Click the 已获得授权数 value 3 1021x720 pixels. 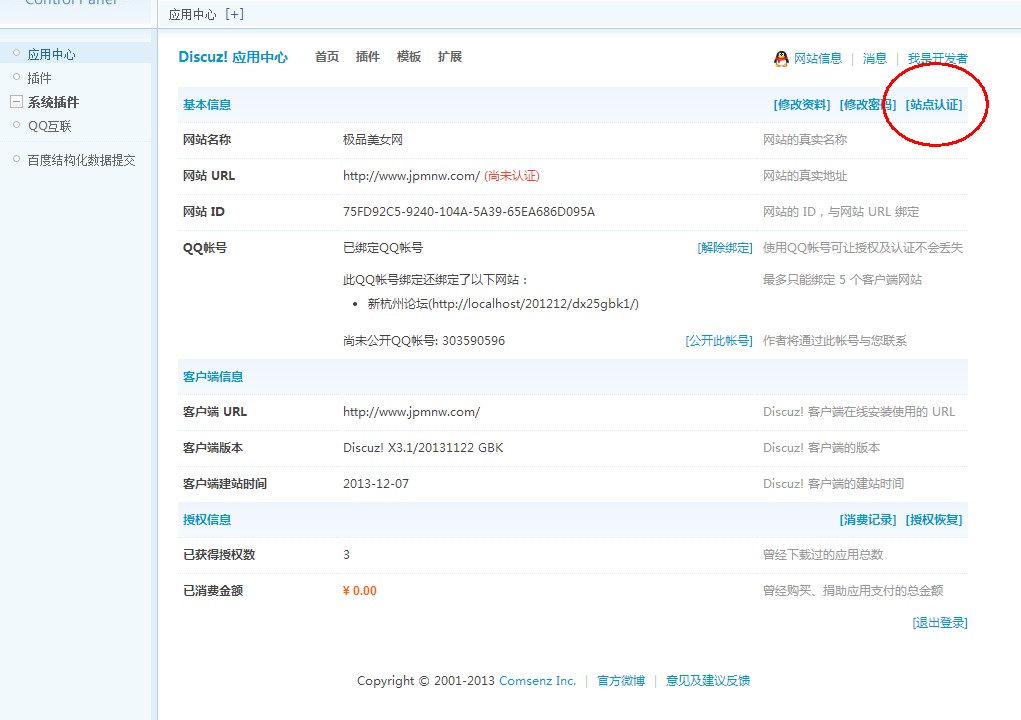[x=346, y=555]
